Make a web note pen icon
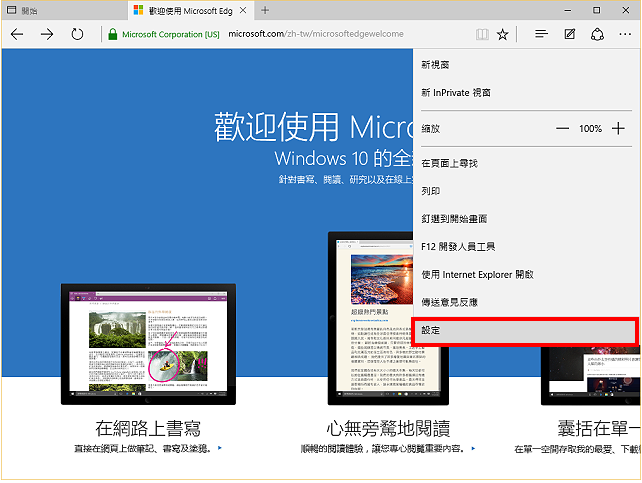This screenshot has height=483, width=642. 570,34
